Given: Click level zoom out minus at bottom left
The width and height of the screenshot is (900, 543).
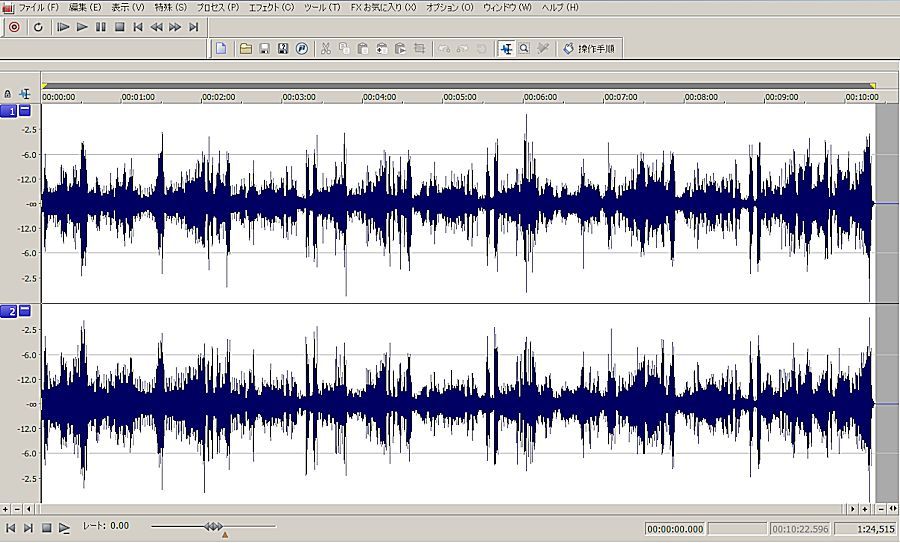Looking at the screenshot, I should 17,509.
